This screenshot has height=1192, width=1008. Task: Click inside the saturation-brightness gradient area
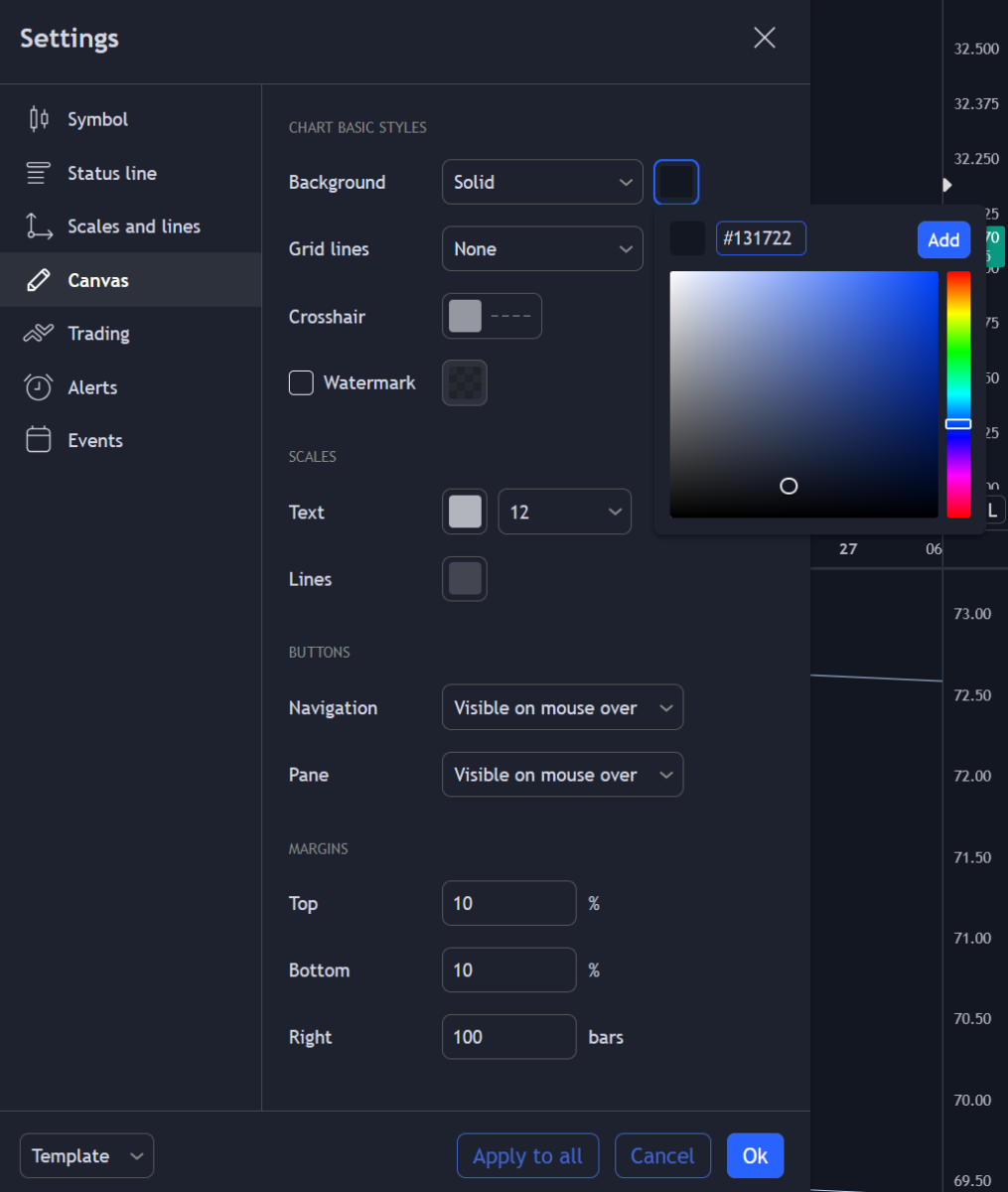(x=804, y=394)
